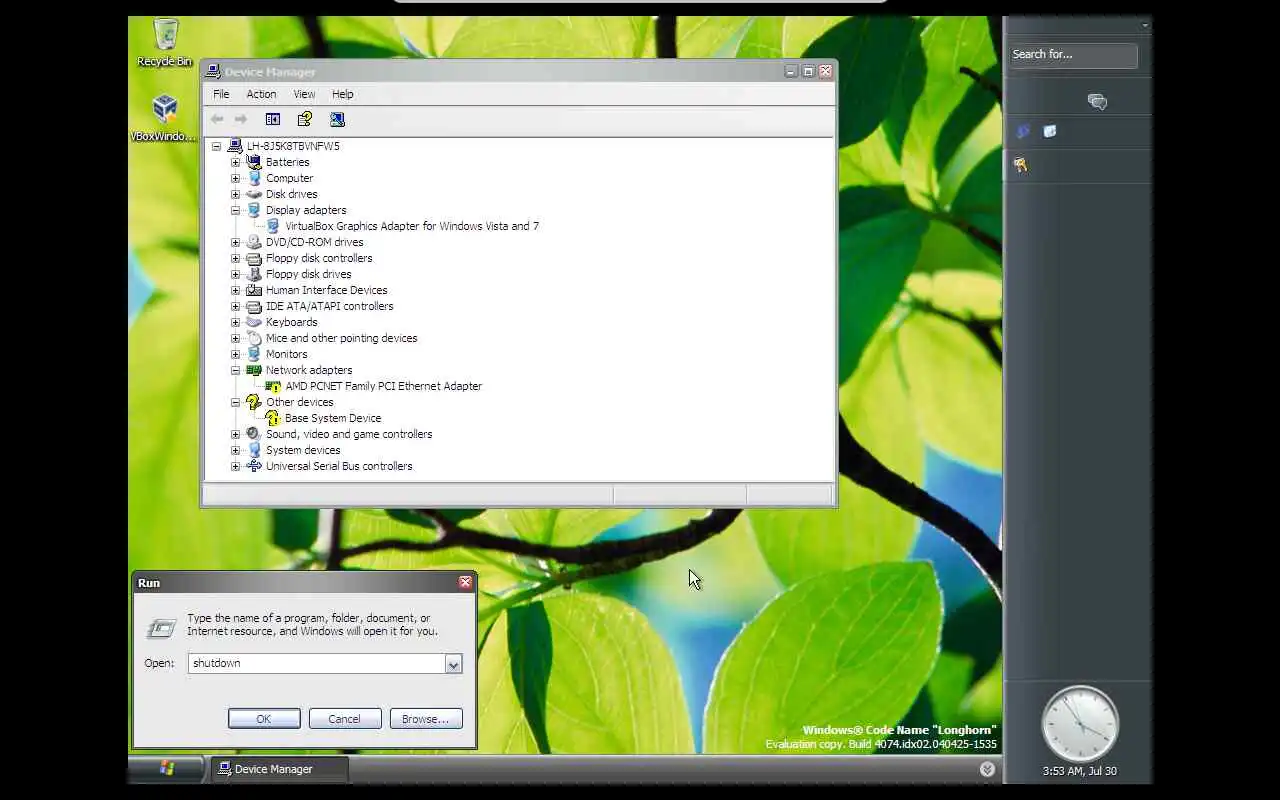Expand the Keyboards node
Viewport: 1280px width, 800px height.
235,322
